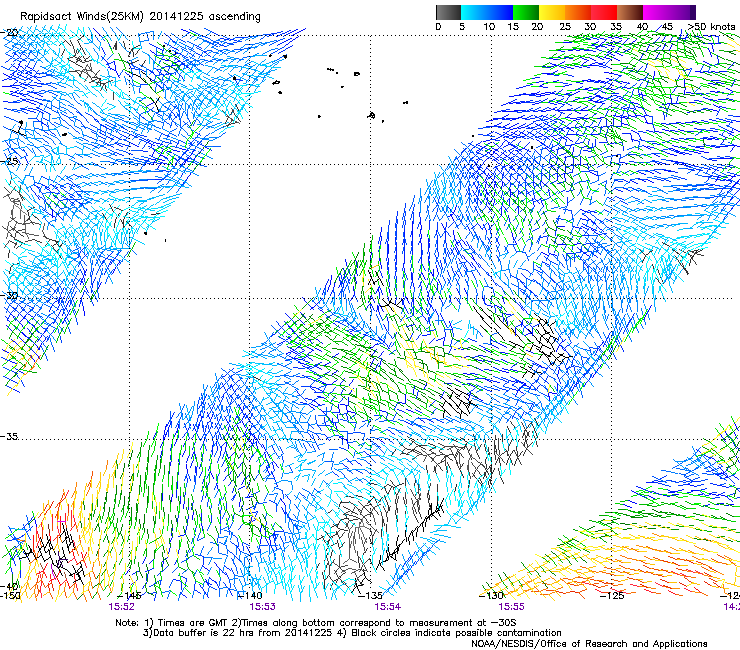This screenshot has width=740, height=650.
Task: Click the NOAA/NESDIS credit text
Action: [x=589, y=644]
